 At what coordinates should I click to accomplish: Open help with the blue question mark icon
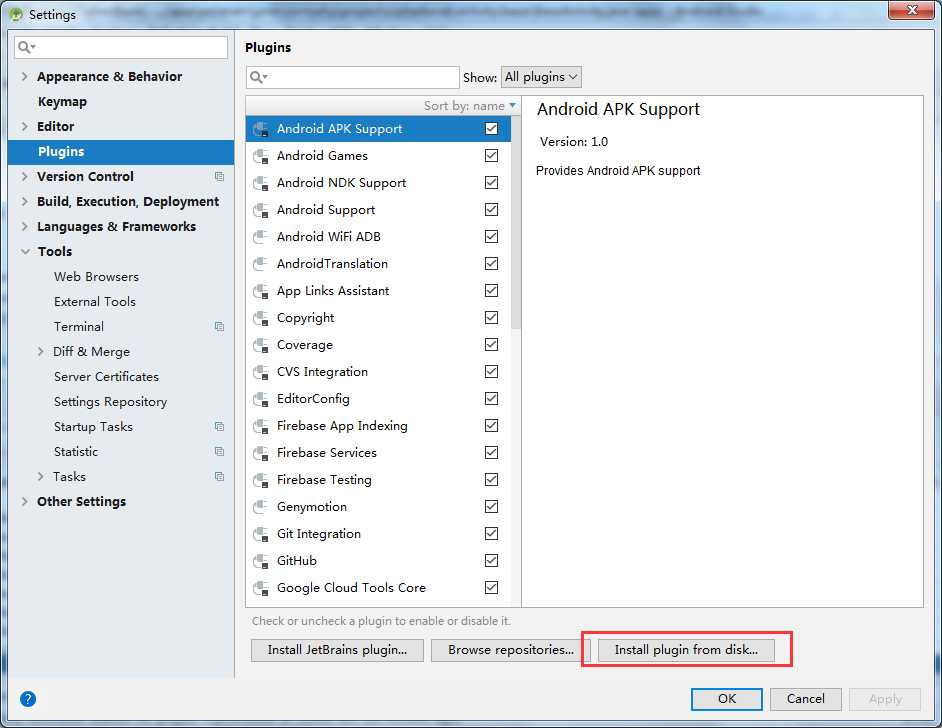click(x=28, y=699)
